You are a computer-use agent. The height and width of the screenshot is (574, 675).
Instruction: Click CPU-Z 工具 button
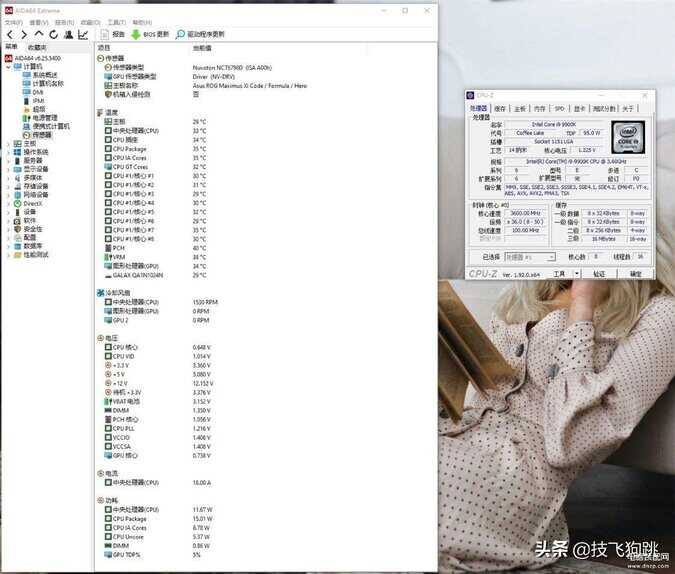(559, 273)
